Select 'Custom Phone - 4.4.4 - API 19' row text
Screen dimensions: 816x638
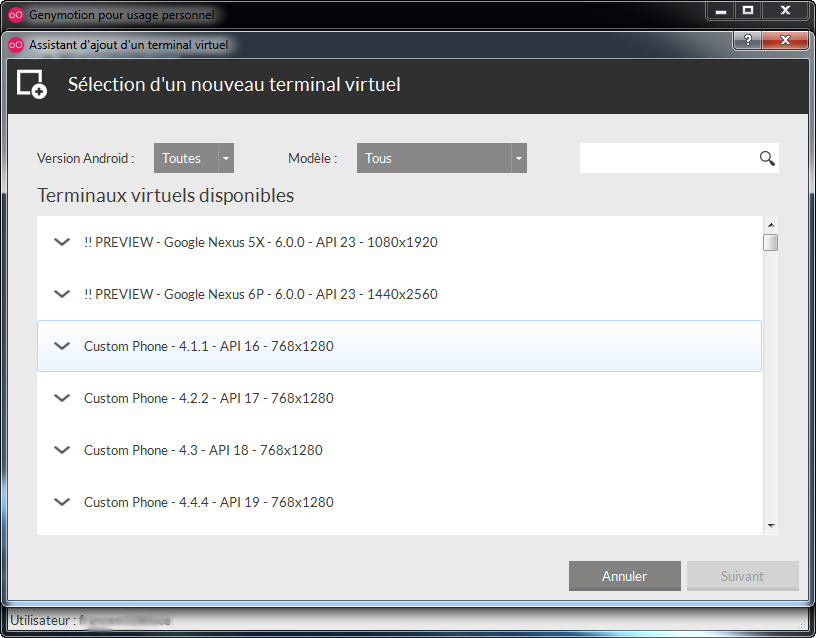coord(209,502)
